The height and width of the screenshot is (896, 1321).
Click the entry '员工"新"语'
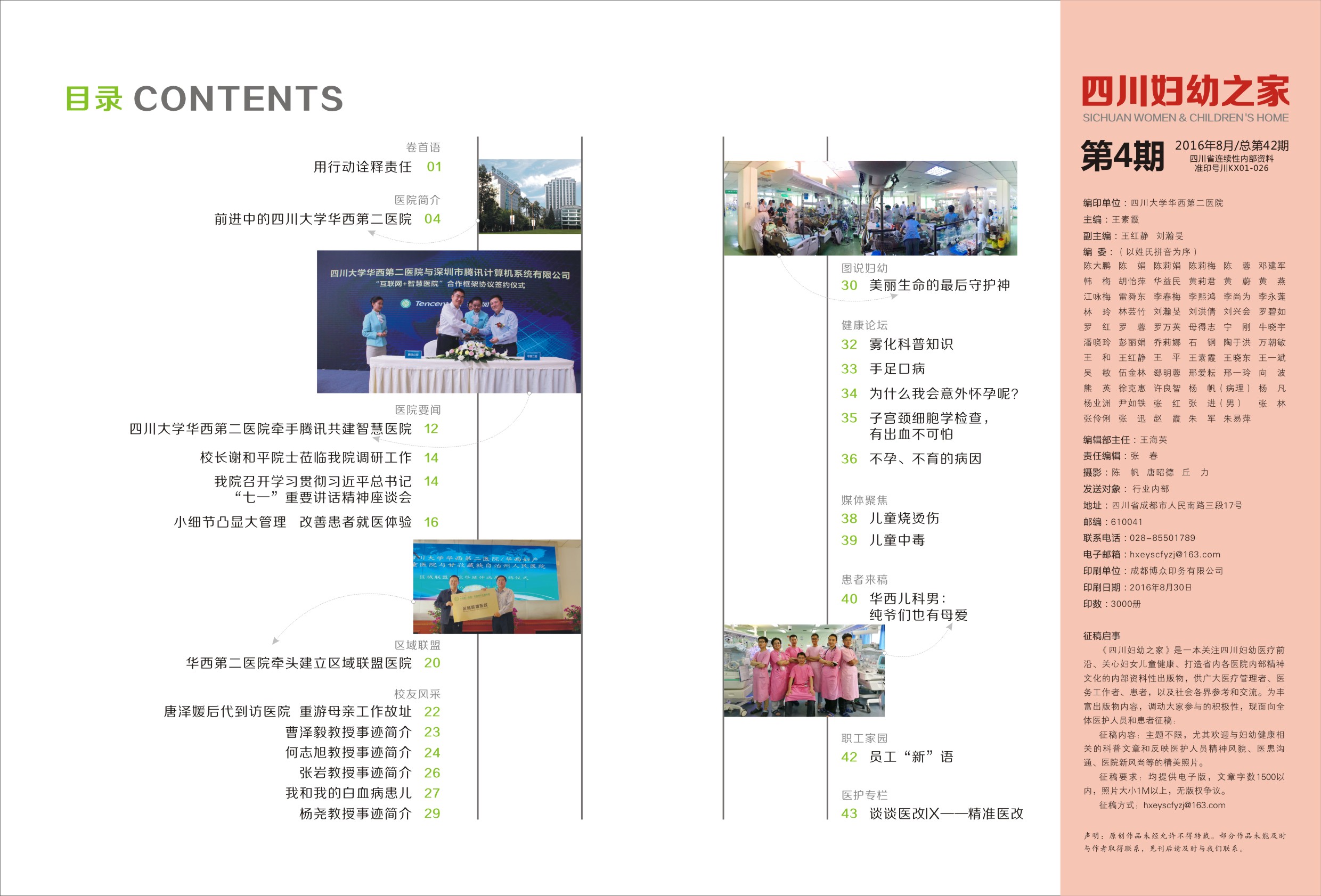point(911,757)
